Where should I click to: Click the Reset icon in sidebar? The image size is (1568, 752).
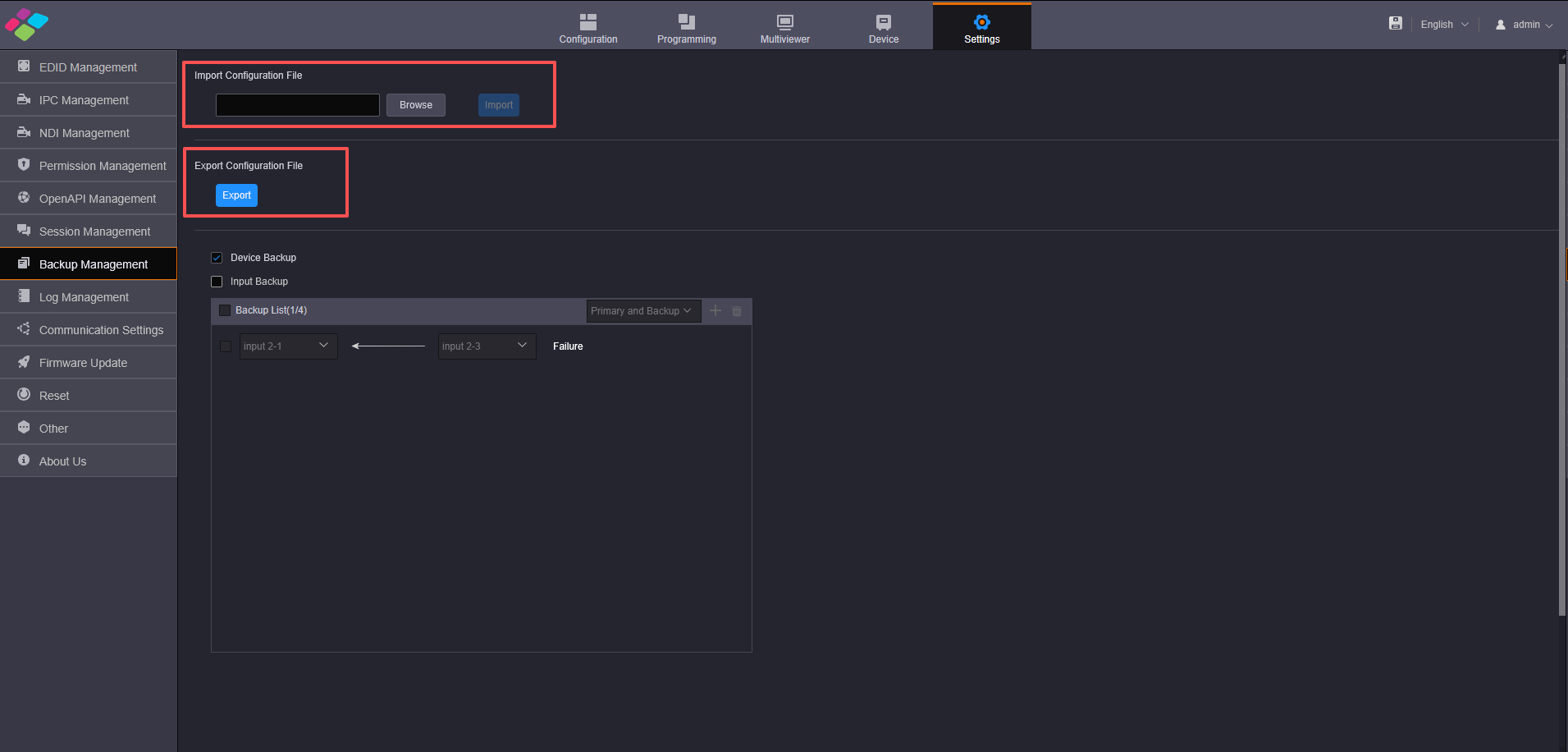pos(24,394)
